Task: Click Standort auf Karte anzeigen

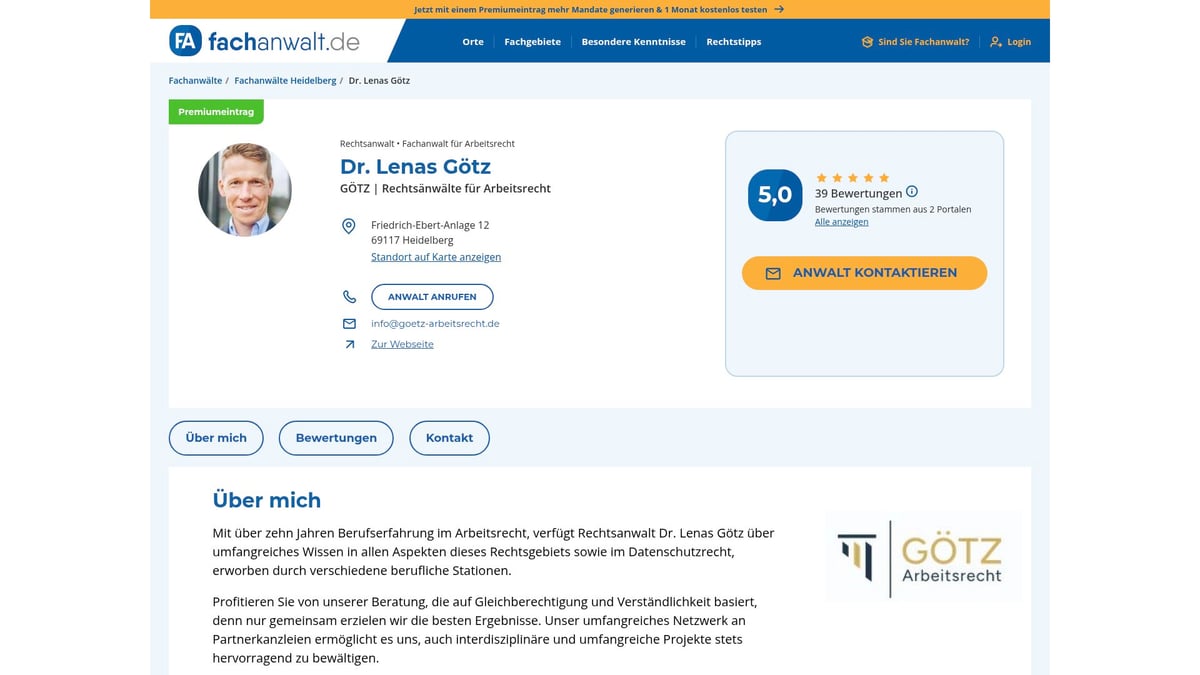Action: click(436, 257)
